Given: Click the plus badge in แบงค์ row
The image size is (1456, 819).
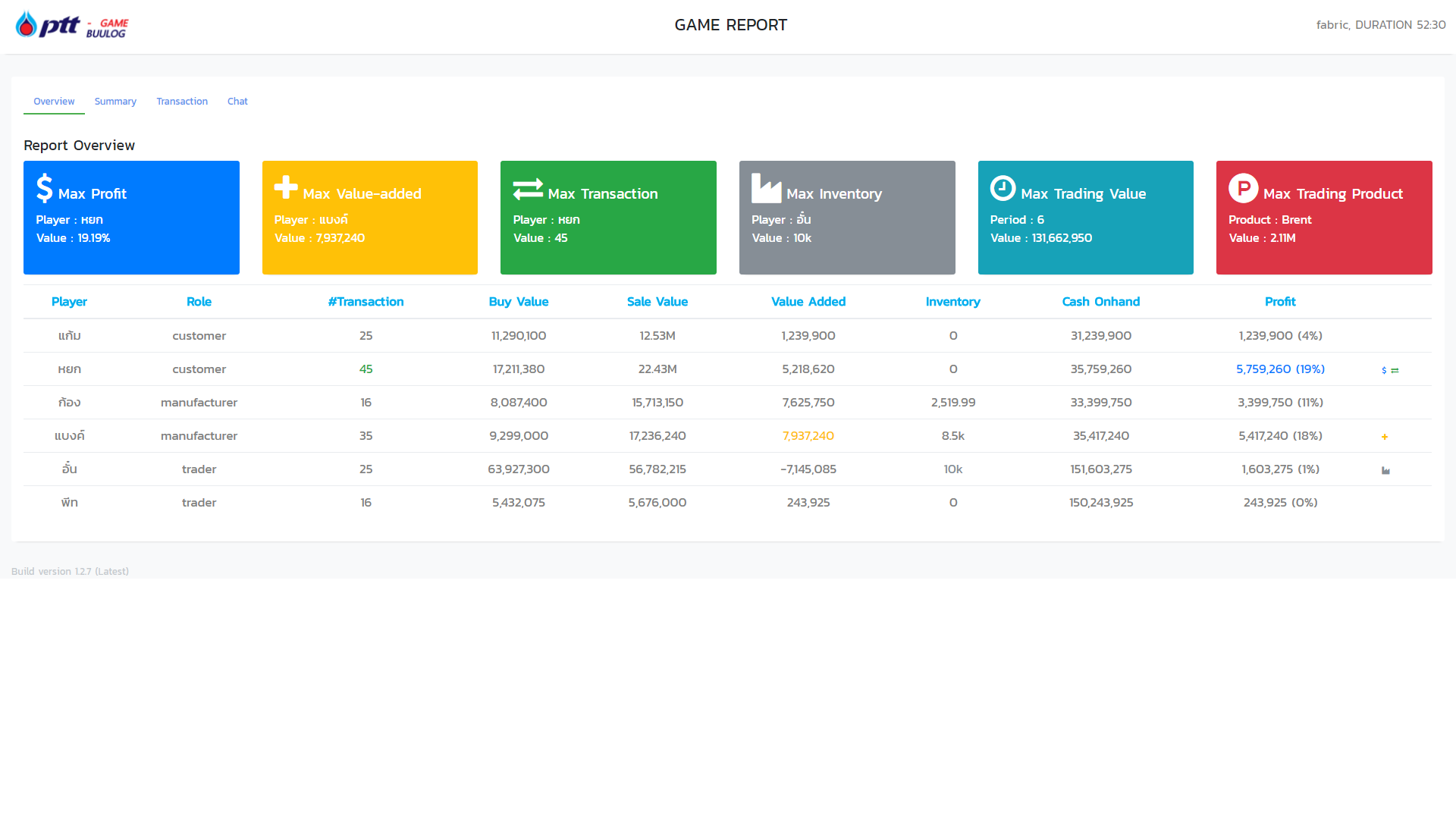Looking at the screenshot, I should 1385,437.
